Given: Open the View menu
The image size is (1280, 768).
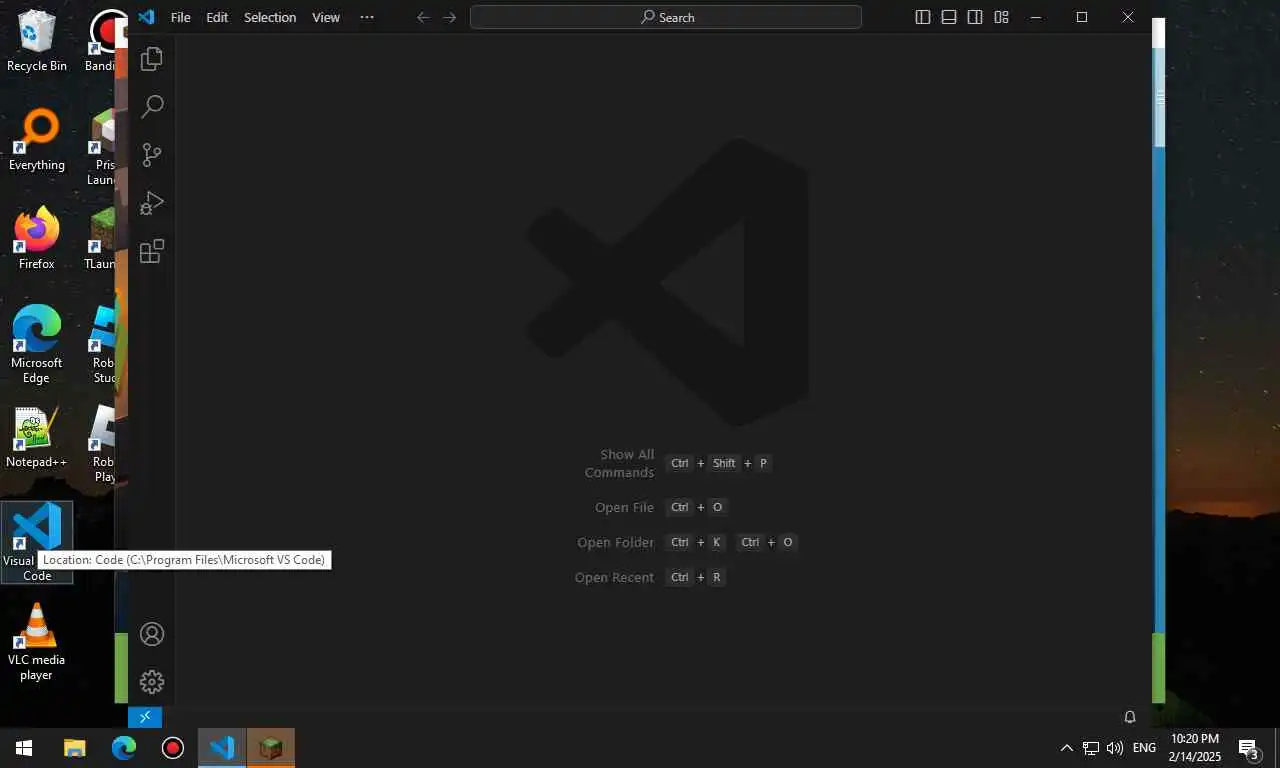Looking at the screenshot, I should click(x=326, y=17).
